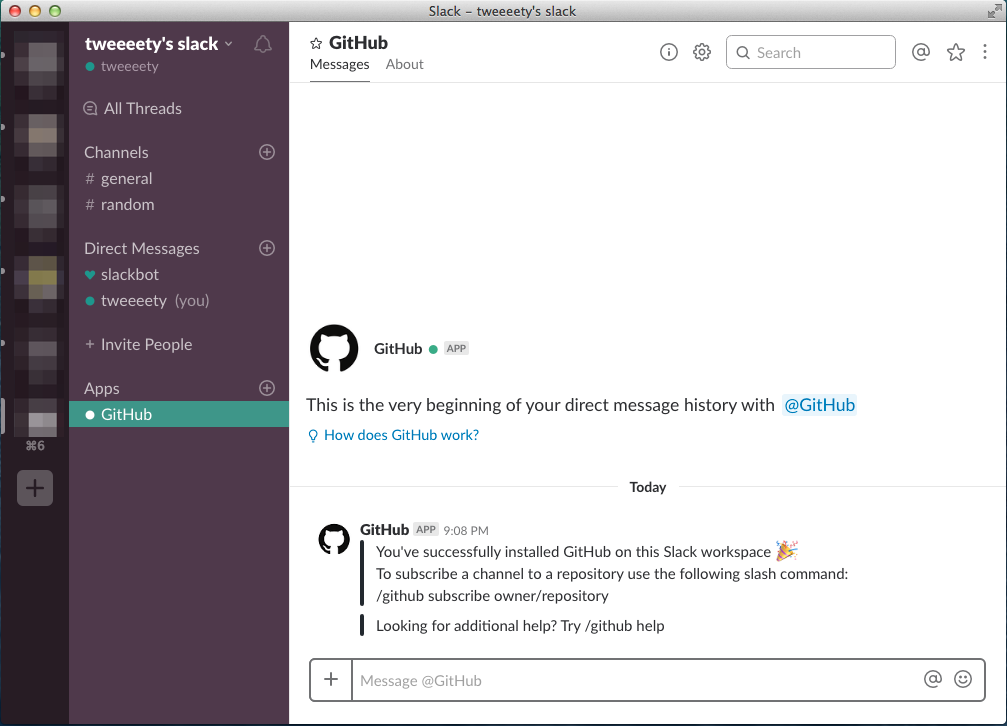The height and width of the screenshot is (726, 1007).
Task: Start a new direct message using plus icon
Action: tap(267, 248)
